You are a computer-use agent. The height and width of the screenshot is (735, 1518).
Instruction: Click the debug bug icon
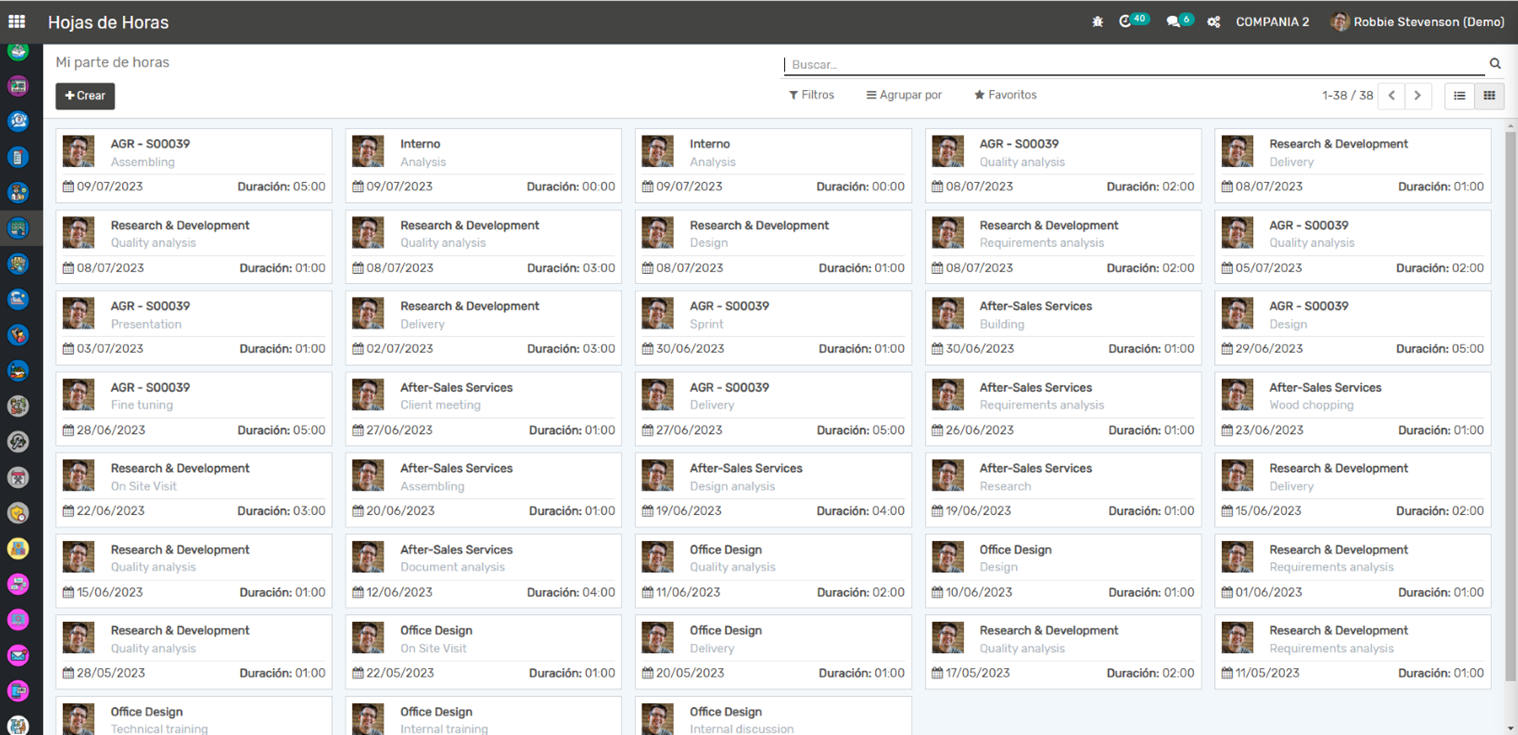1097,22
